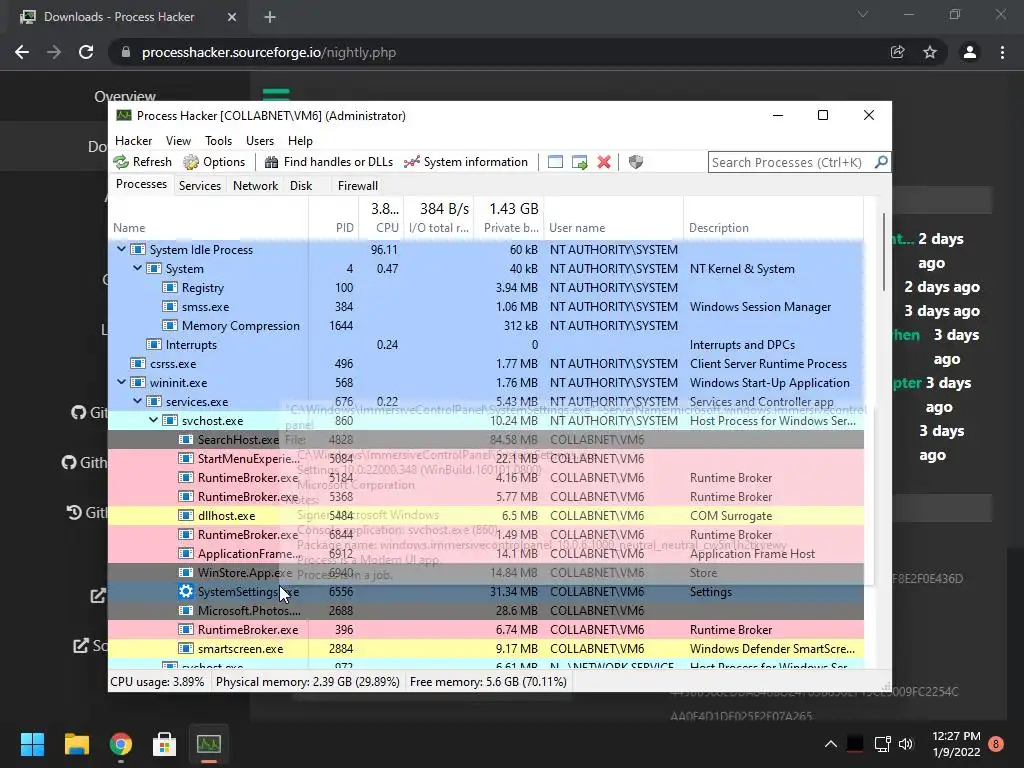Open the Hacker menu
This screenshot has width=1024, height=768.
[133, 140]
